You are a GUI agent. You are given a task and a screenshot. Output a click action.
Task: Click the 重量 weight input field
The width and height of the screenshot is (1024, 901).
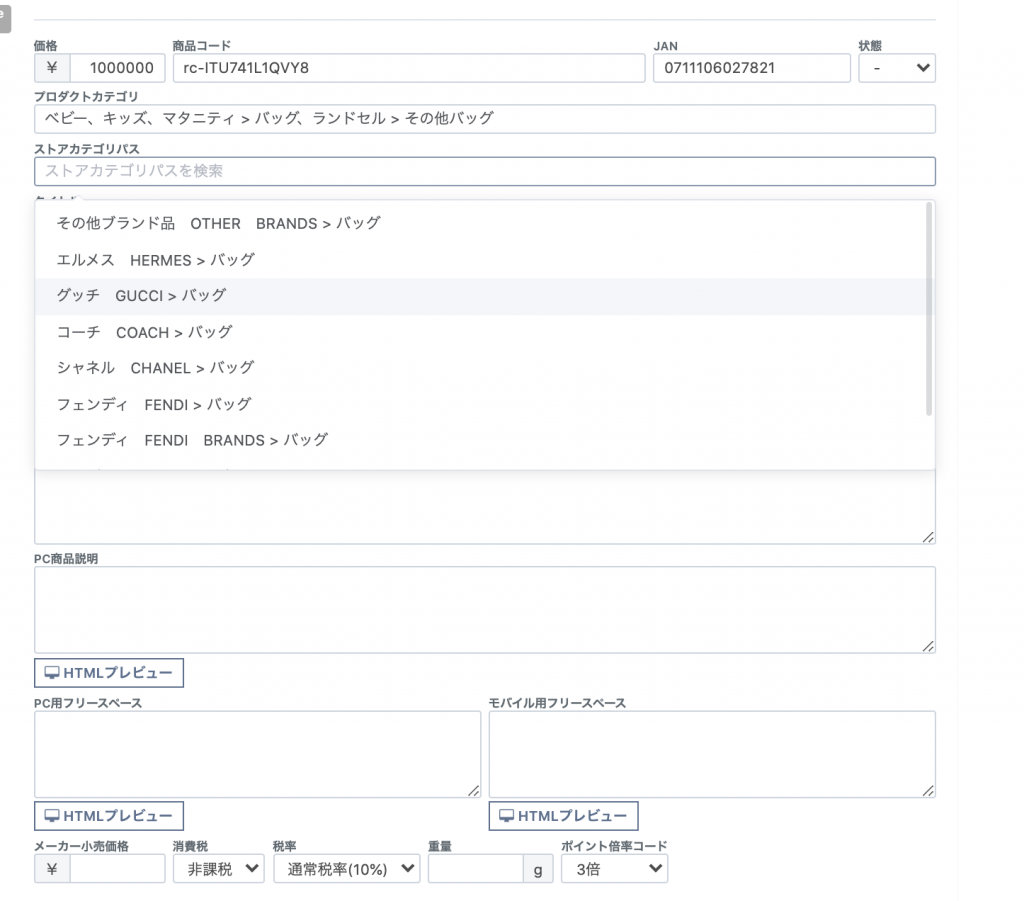pos(475,869)
